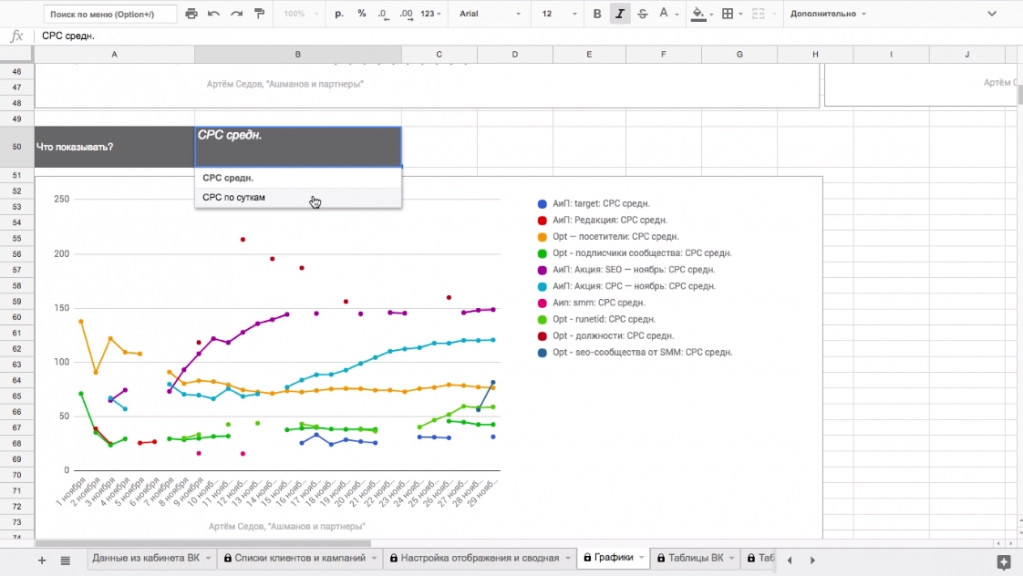
Task: Select the paint format tool
Action: pos(260,14)
